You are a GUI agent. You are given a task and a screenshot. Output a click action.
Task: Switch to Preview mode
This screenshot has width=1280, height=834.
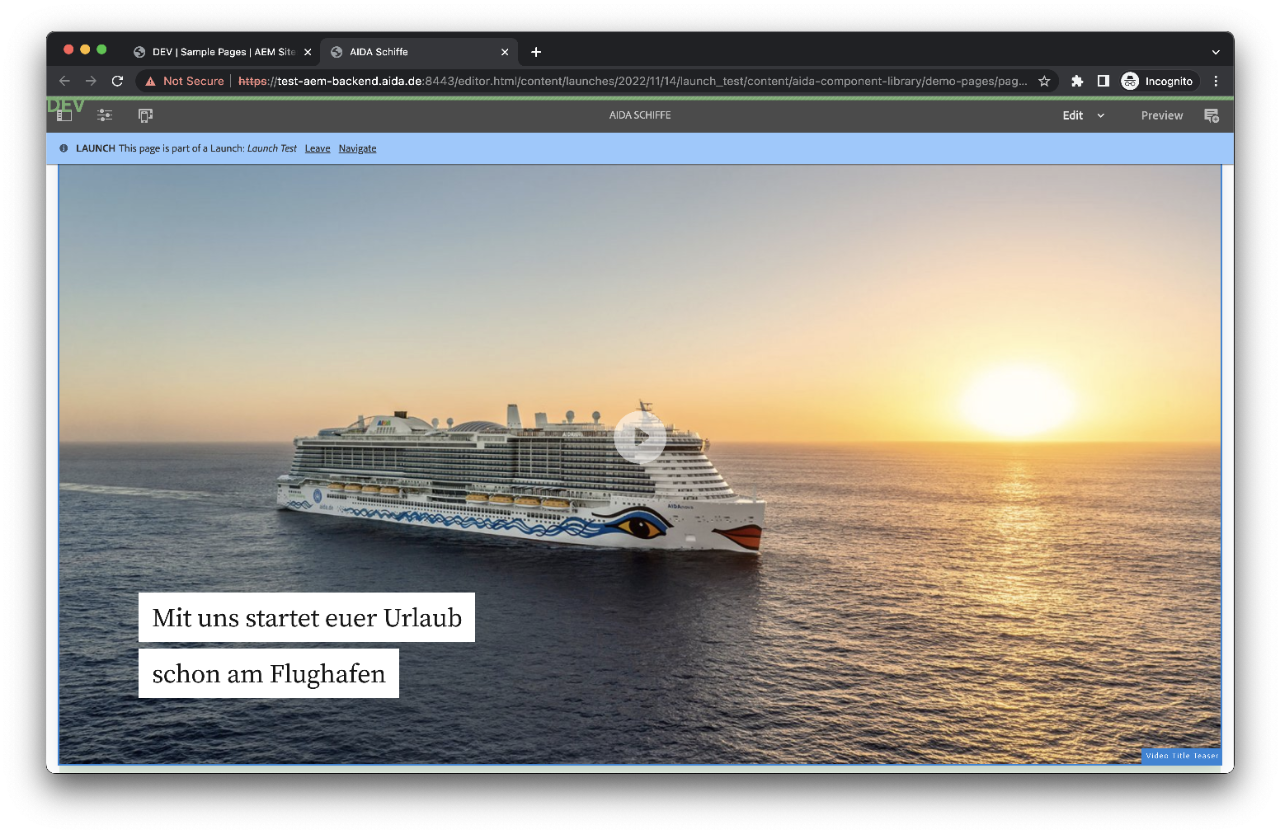click(x=1161, y=116)
